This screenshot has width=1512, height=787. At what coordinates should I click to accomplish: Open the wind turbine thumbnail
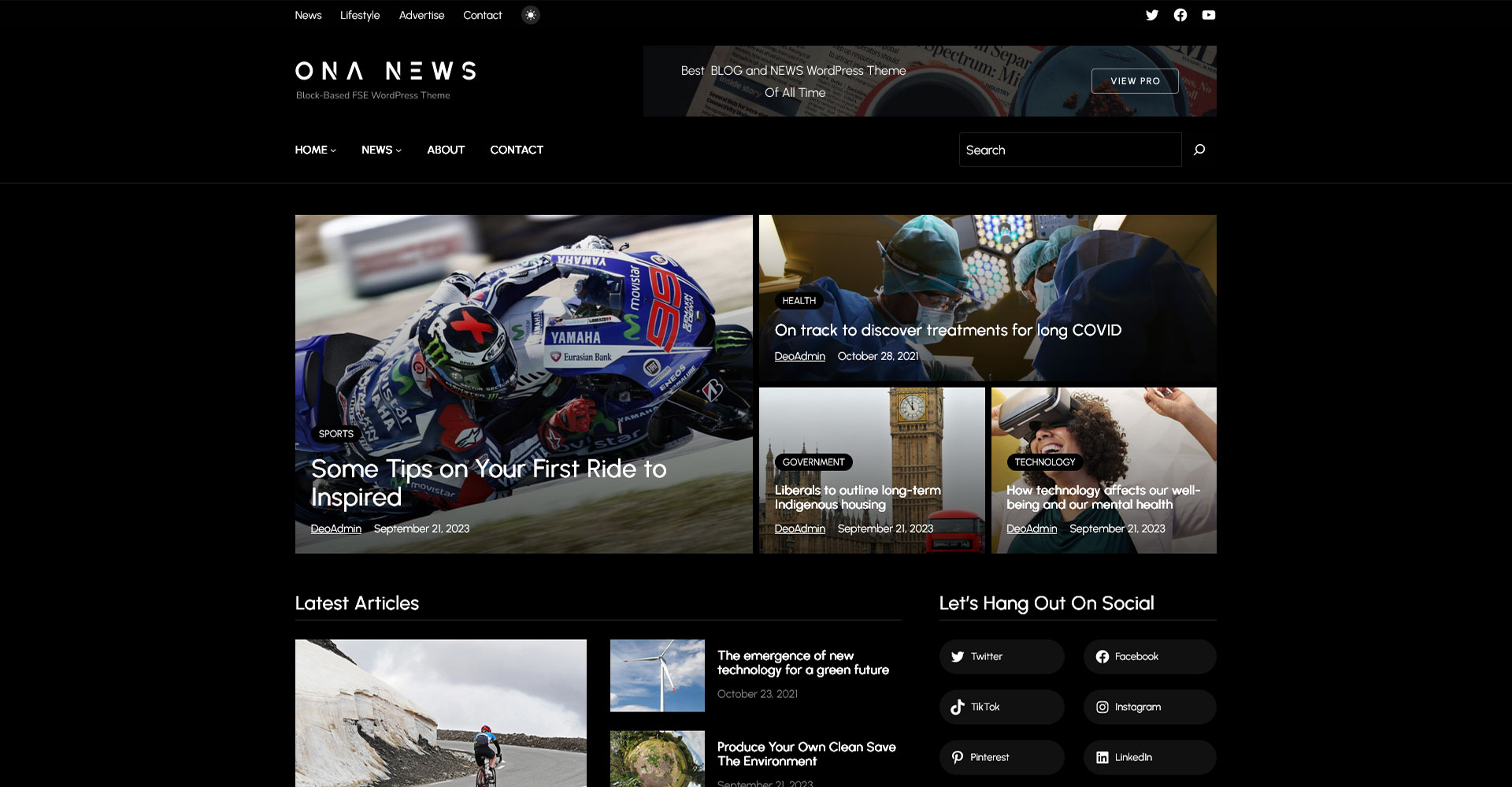click(x=658, y=675)
